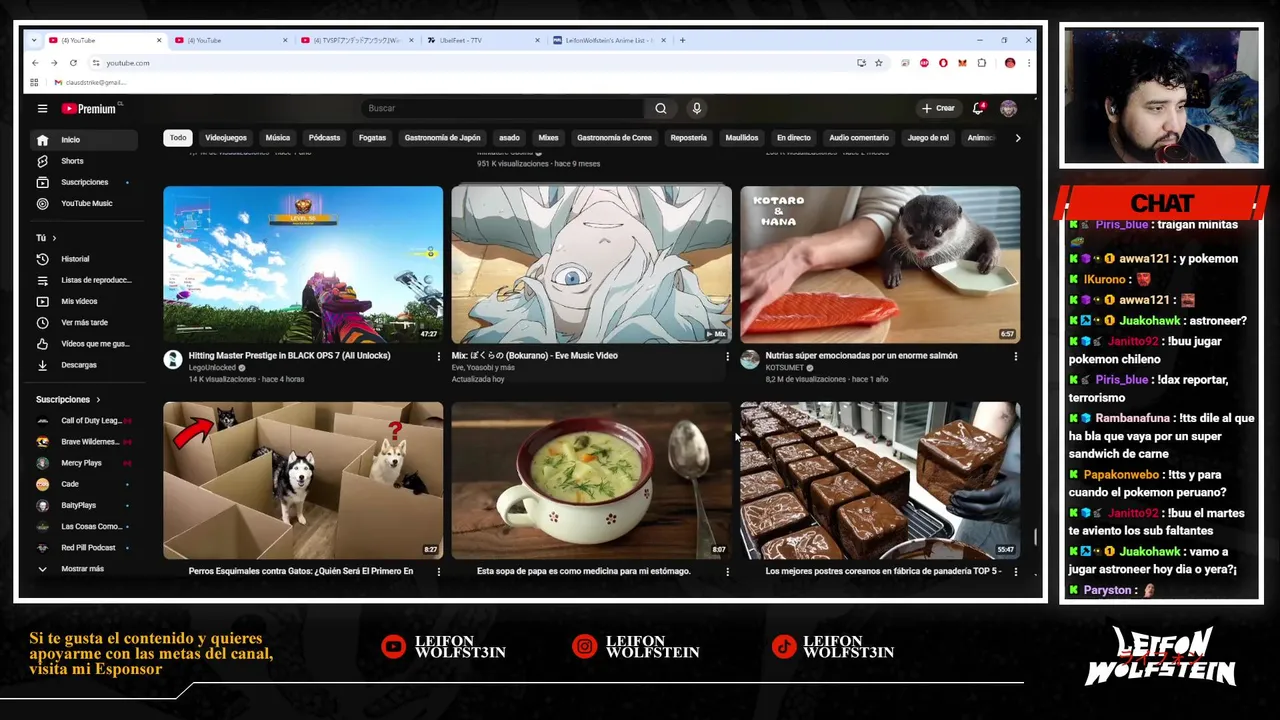The width and height of the screenshot is (1280, 720).
Task: Open Red Pill Podcast subscription
Action: [84, 548]
